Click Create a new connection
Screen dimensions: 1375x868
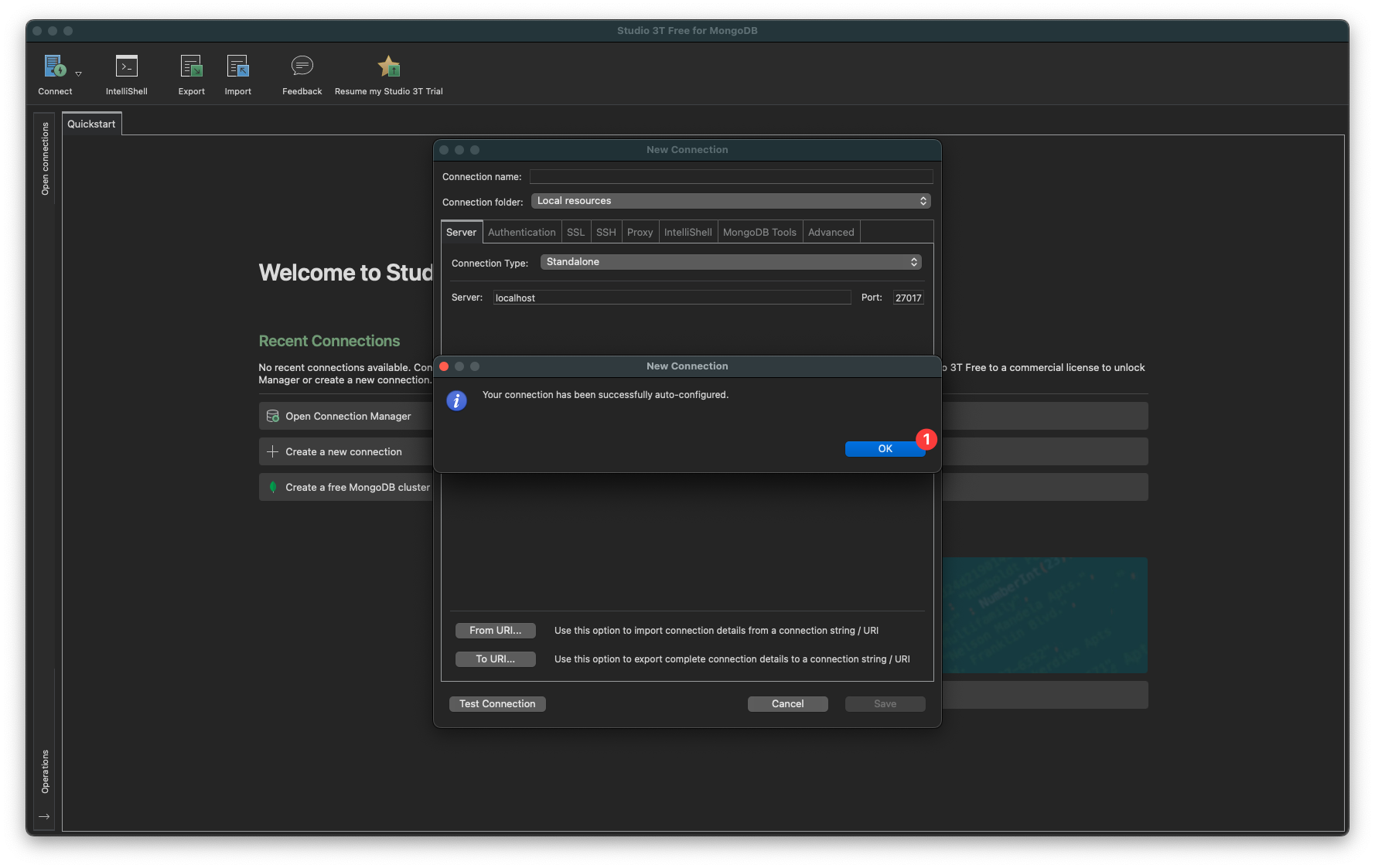(346, 451)
